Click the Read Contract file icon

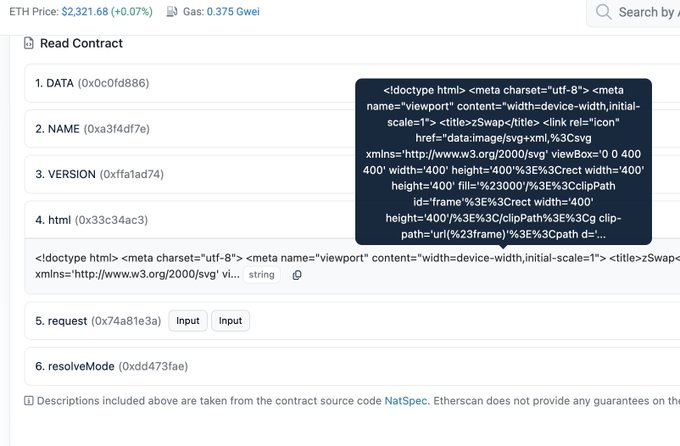click(28, 44)
